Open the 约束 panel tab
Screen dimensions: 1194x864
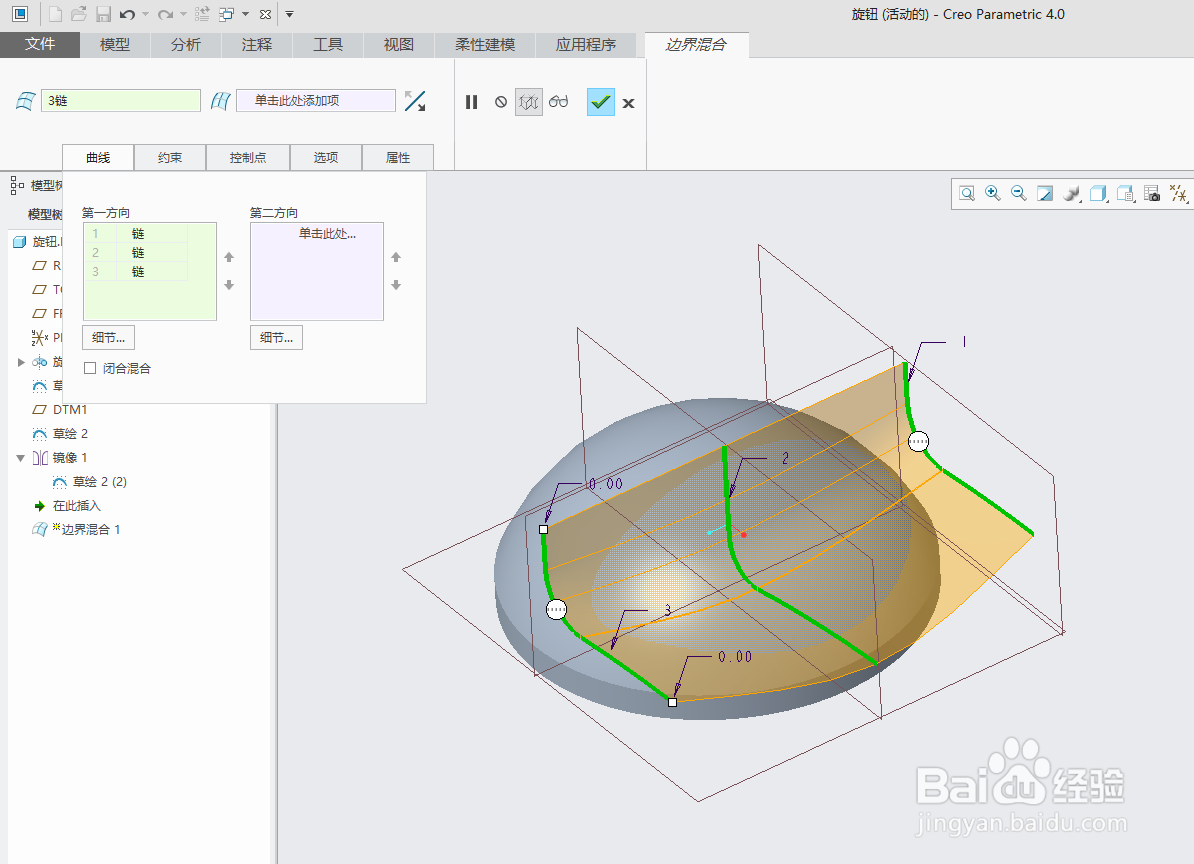pos(170,158)
